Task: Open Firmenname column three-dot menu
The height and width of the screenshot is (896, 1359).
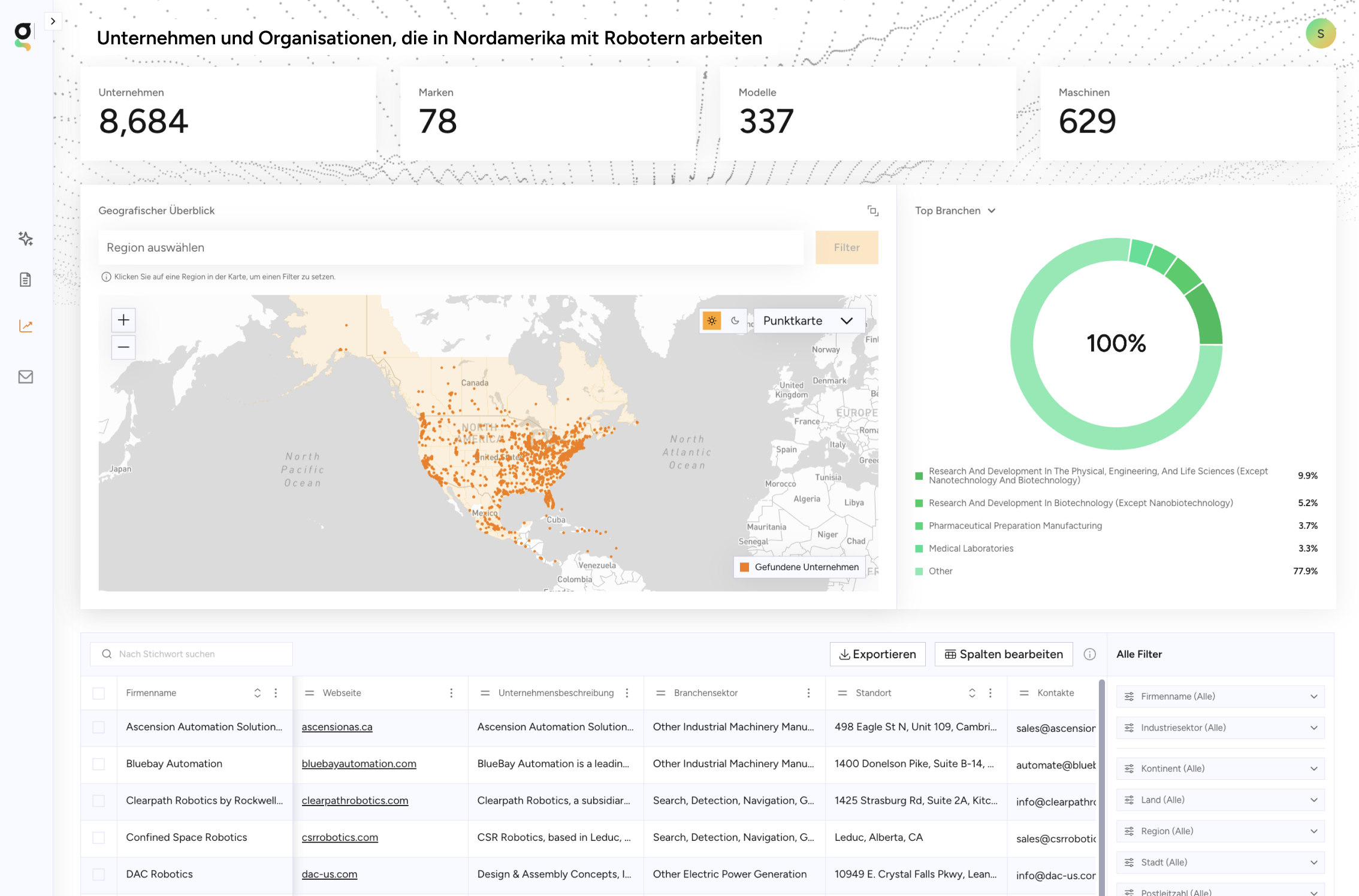Action: point(276,693)
